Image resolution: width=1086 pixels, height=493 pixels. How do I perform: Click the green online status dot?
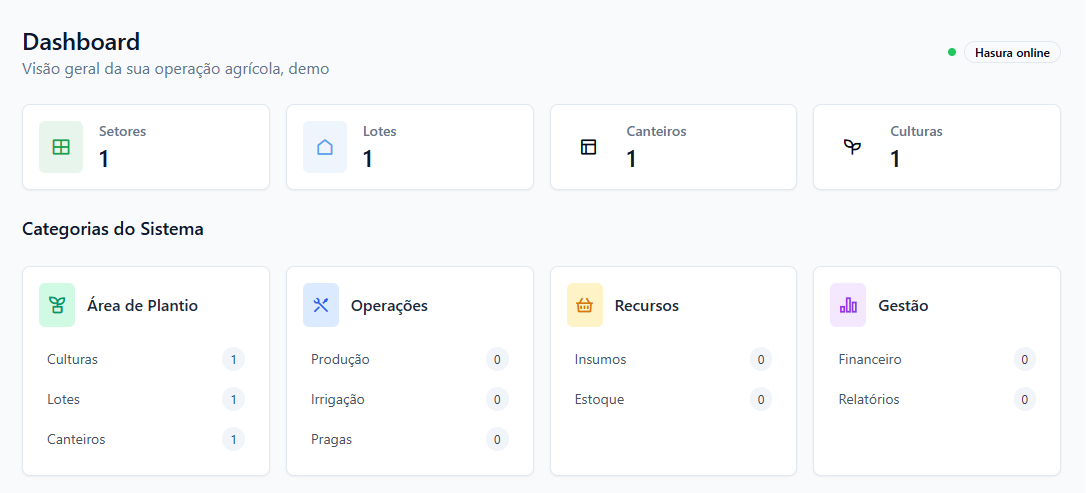pyautogui.click(x=952, y=52)
